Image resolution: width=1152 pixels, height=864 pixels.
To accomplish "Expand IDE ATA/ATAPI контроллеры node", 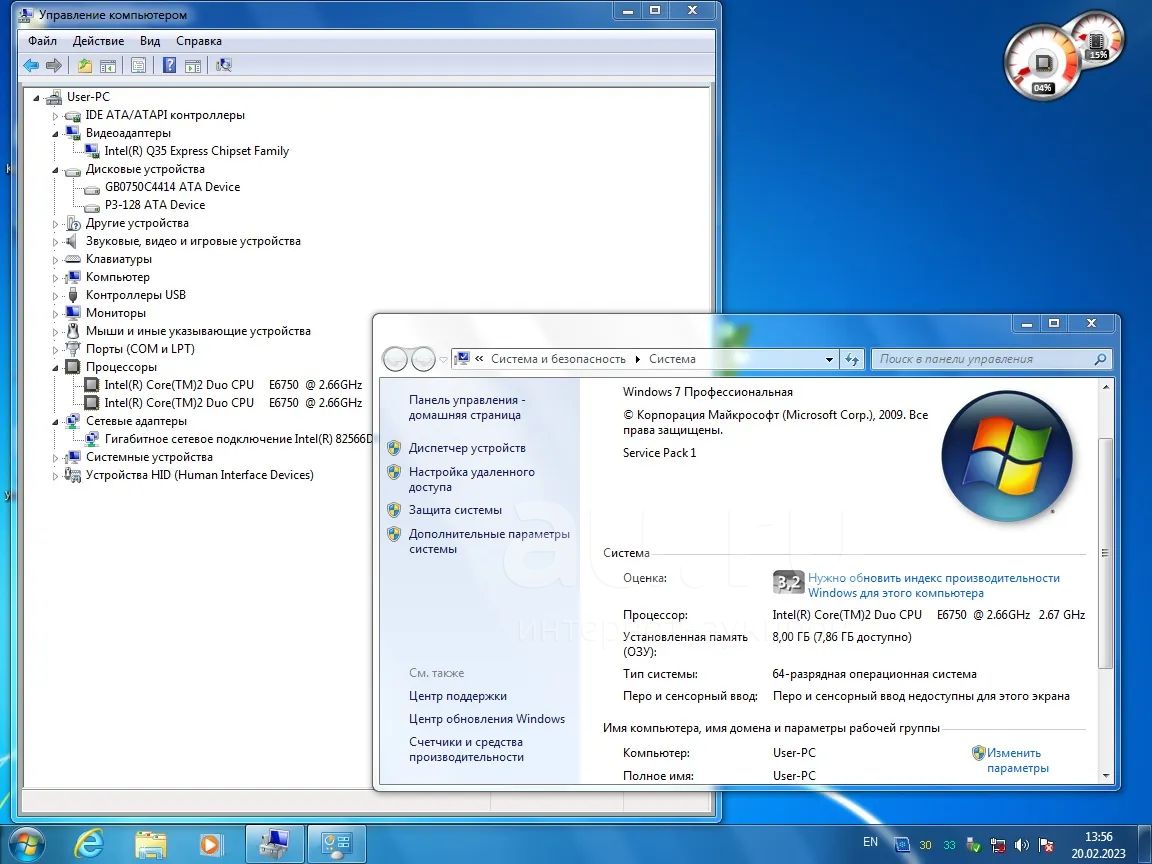I will point(55,116).
